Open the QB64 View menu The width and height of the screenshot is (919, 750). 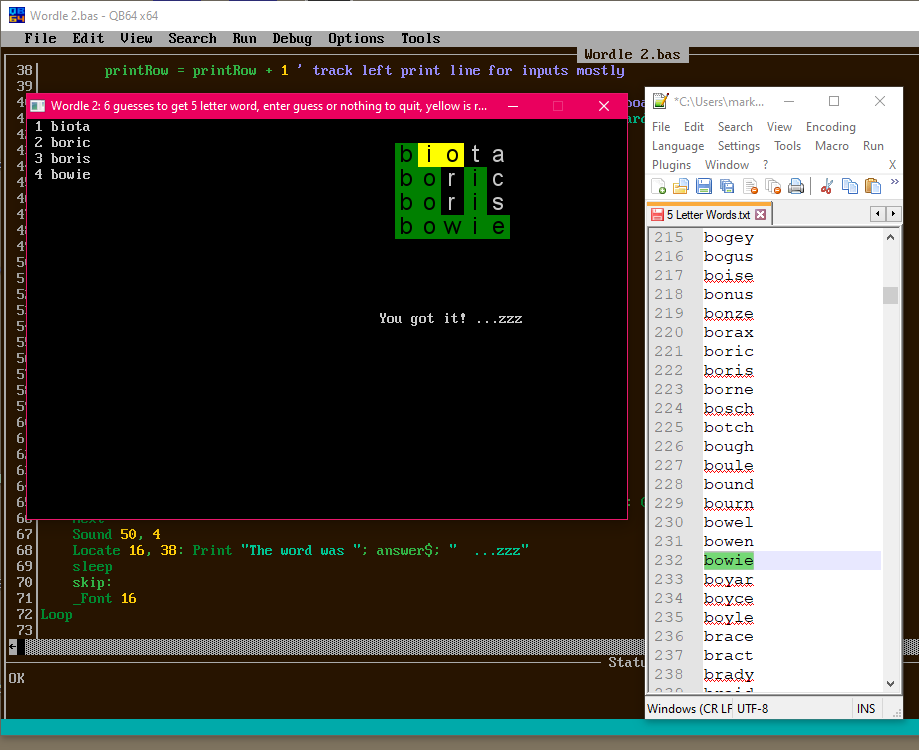click(x=137, y=38)
